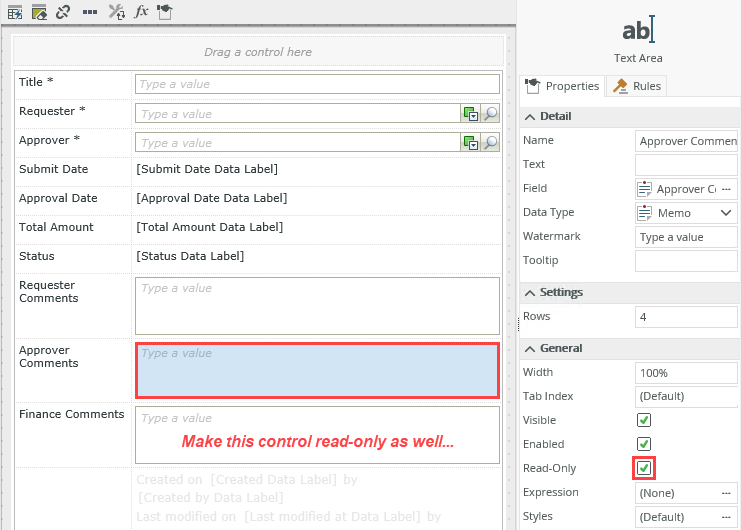The width and height of the screenshot is (741, 530).
Task: Click the Requester magnifier search icon
Action: tap(491, 114)
